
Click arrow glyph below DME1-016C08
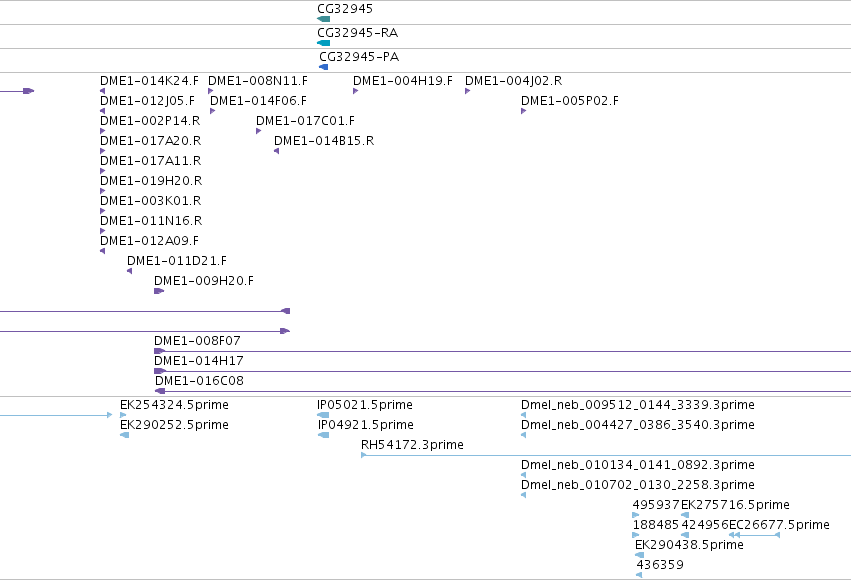[160, 391]
